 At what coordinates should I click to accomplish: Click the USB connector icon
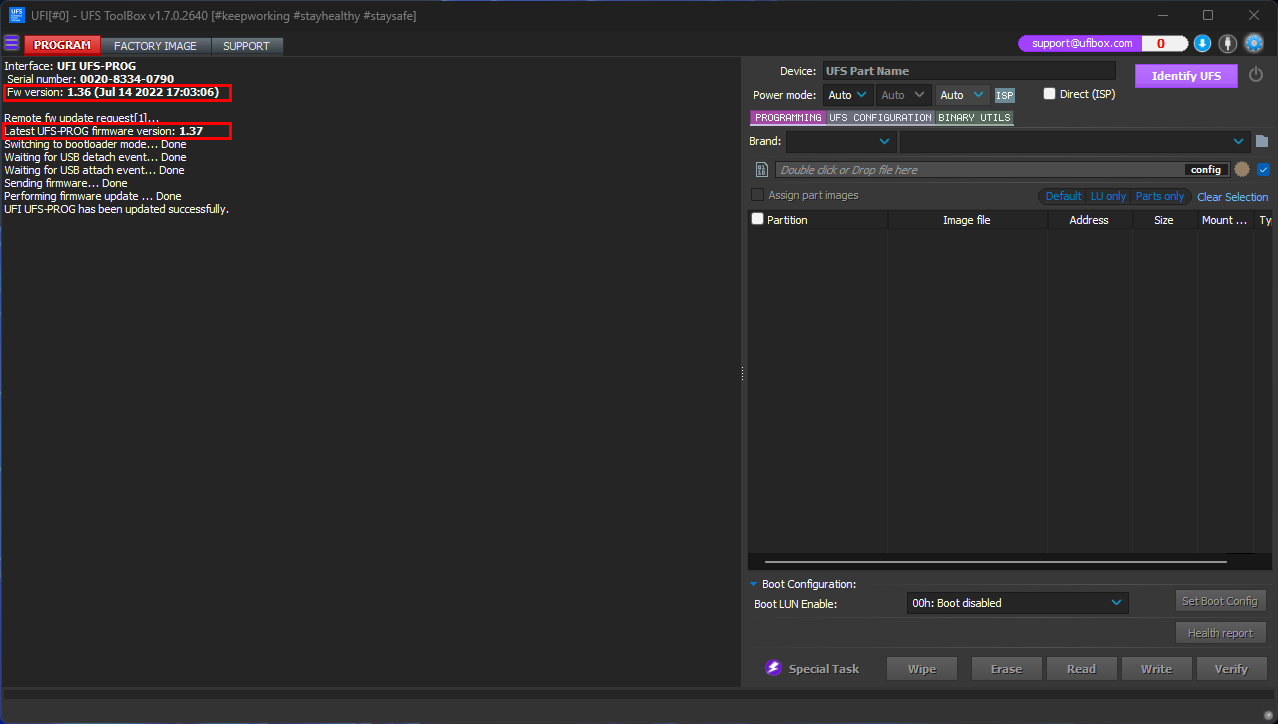coord(1228,43)
